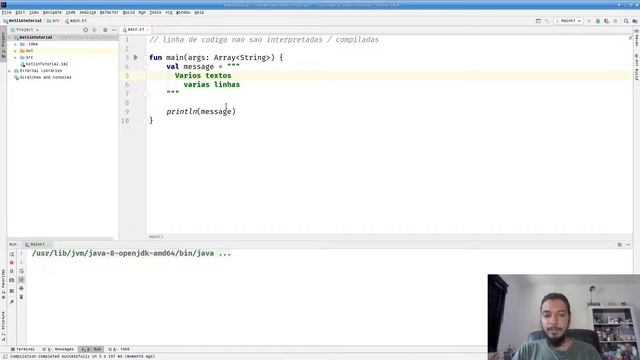Click the run gutter arrow beside fun main
The width and height of the screenshot is (640, 360).
coord(136,58)
